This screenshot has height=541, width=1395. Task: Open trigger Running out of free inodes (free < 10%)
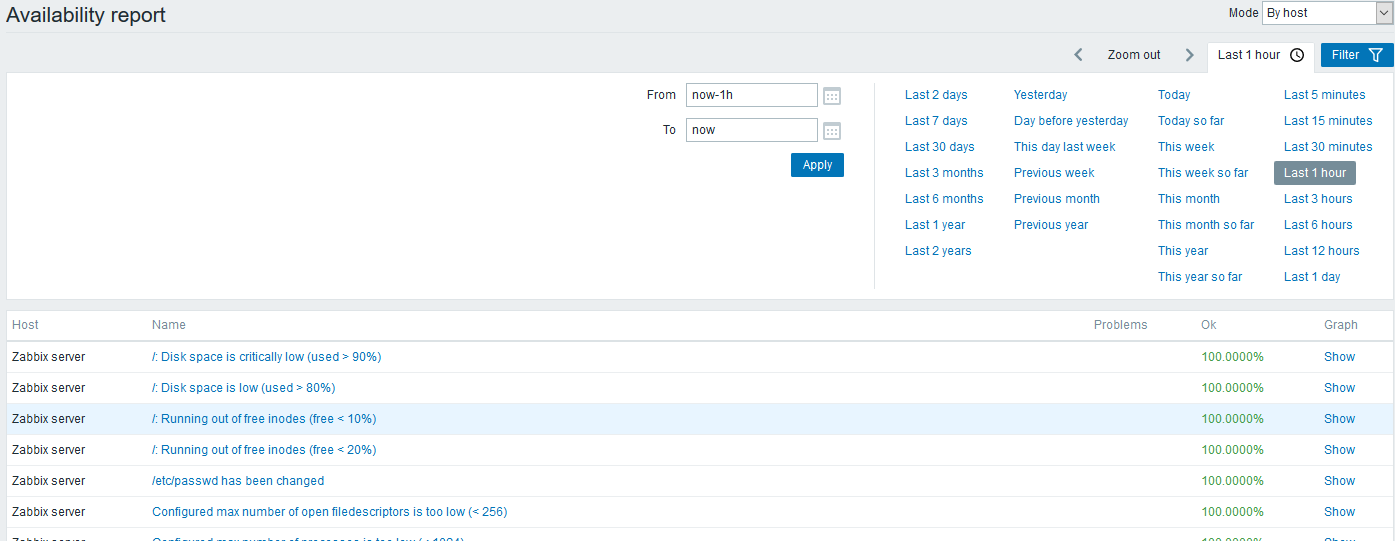pos(264,419)
